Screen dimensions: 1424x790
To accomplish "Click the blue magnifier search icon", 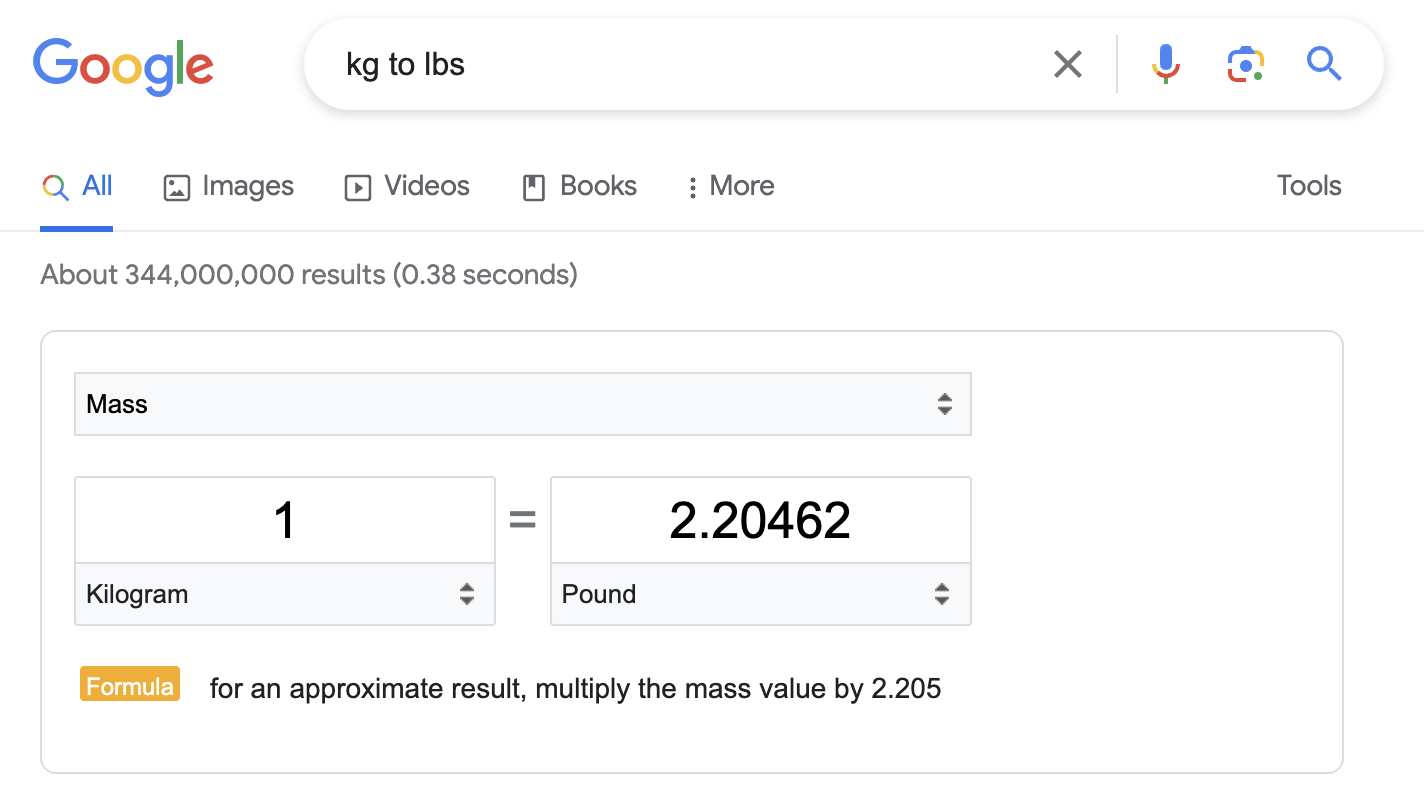I will [1324, 65].
